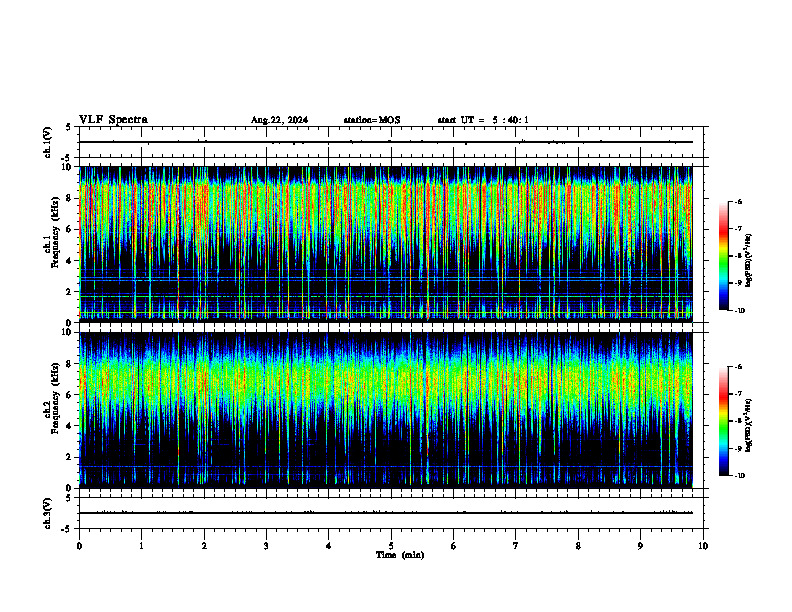Click time axis tick label "7"
The image size is (792, 612).
(x=516, y=546)
